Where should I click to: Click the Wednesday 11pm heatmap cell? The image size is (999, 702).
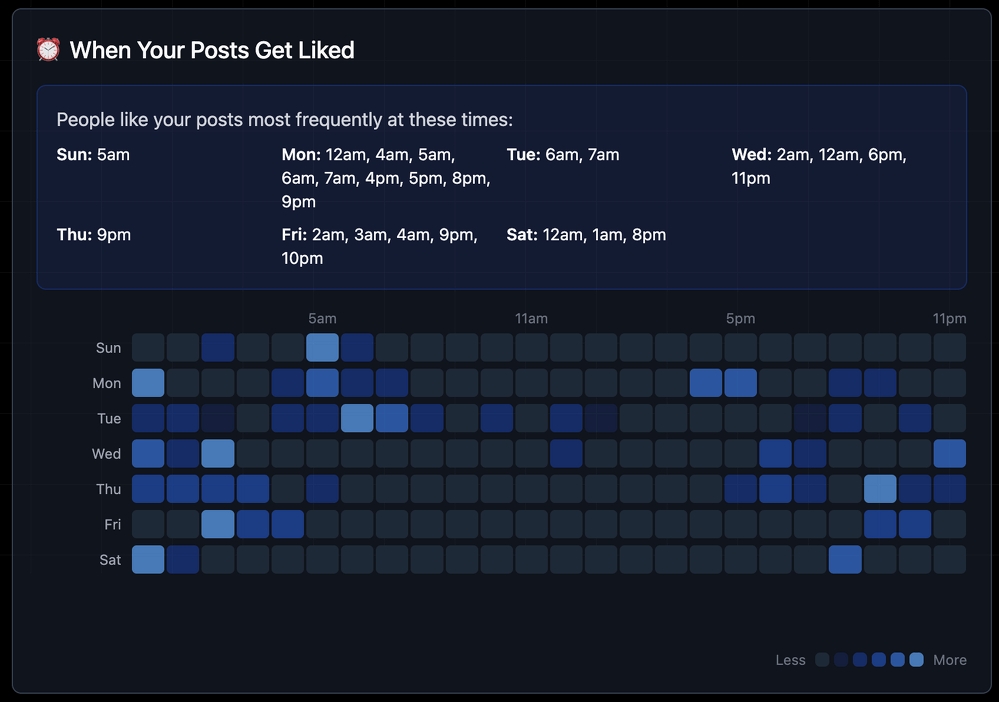pyautogui.click(x=950, y=454)
